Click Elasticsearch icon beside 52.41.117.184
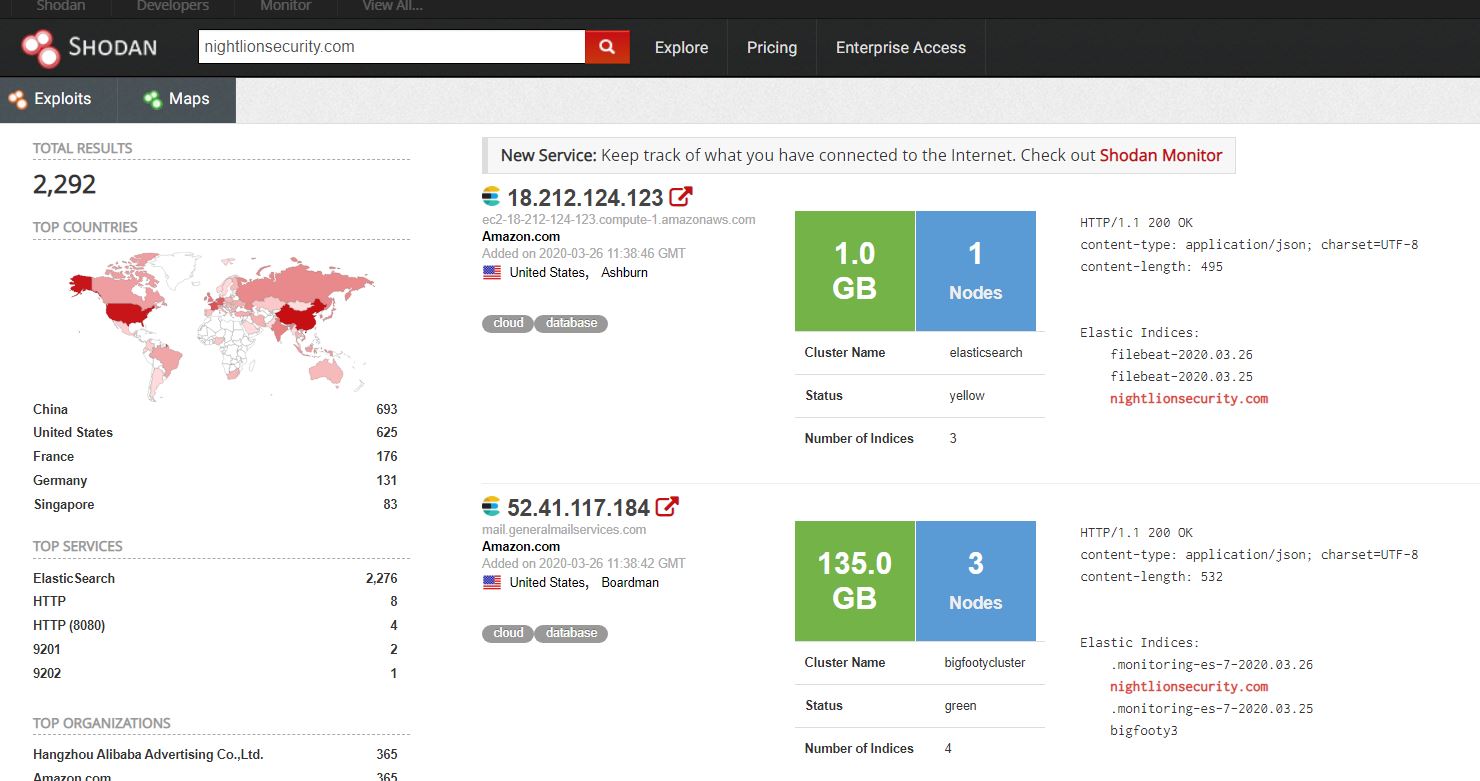The width and height of the screenshot is (1480, 781). pyautogui.click(x=491, y=507)
